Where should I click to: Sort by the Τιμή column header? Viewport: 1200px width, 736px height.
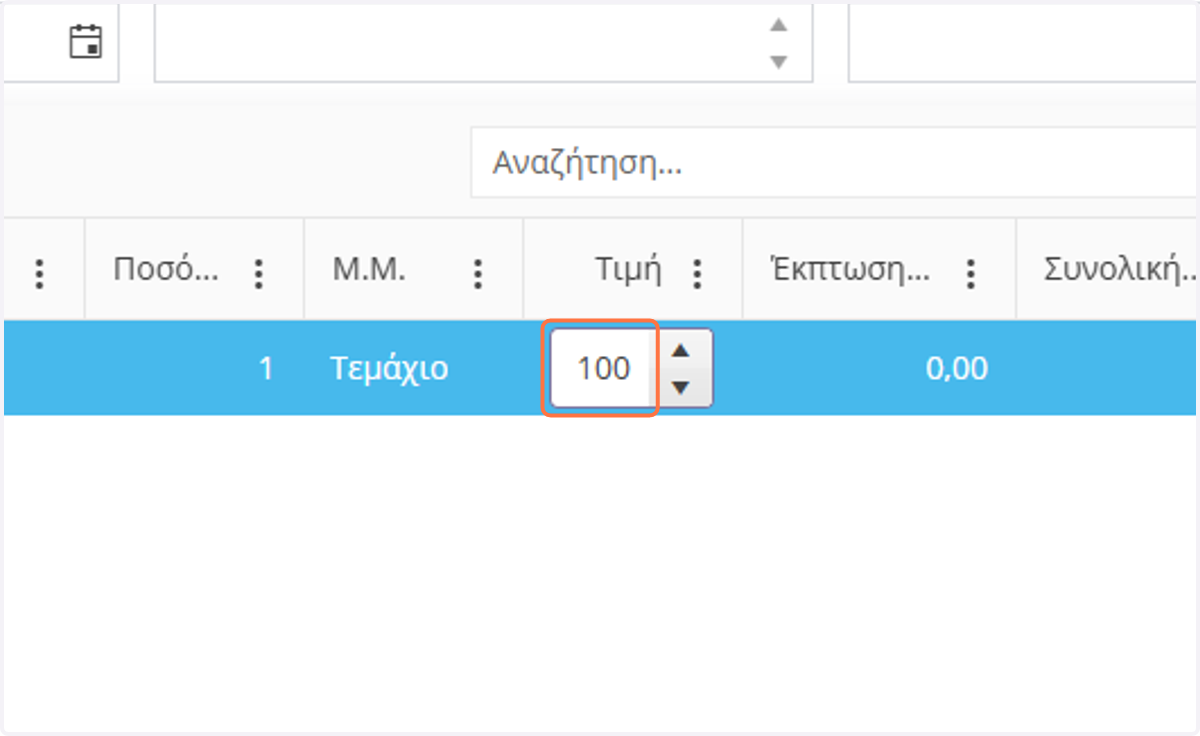tap(629, 271)
